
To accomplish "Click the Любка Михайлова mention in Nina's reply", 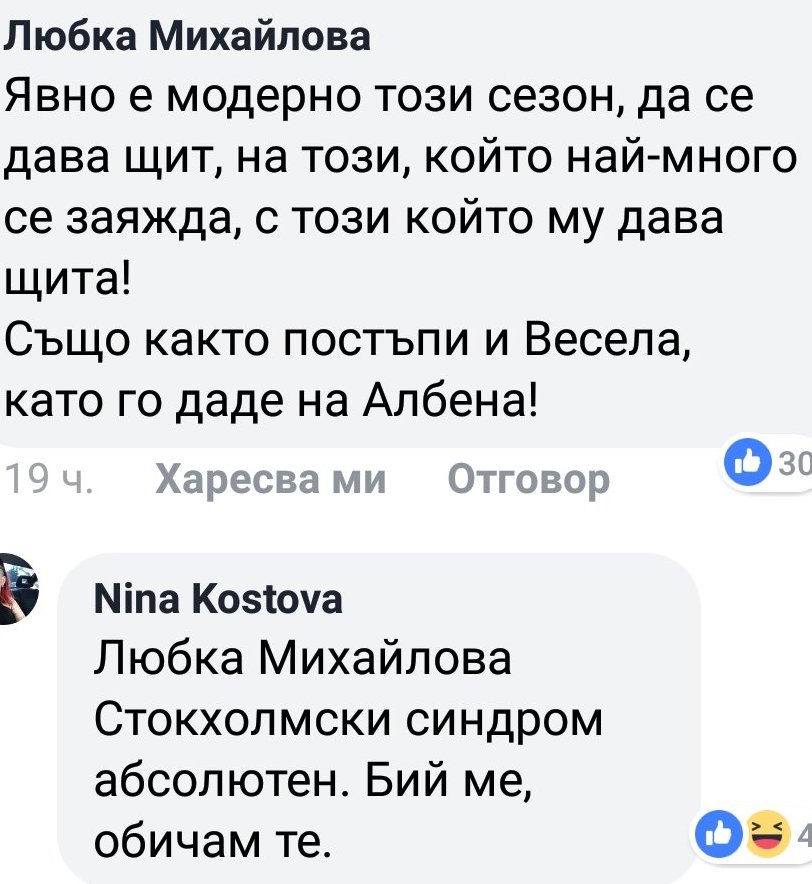I will [x=300, y=661].
